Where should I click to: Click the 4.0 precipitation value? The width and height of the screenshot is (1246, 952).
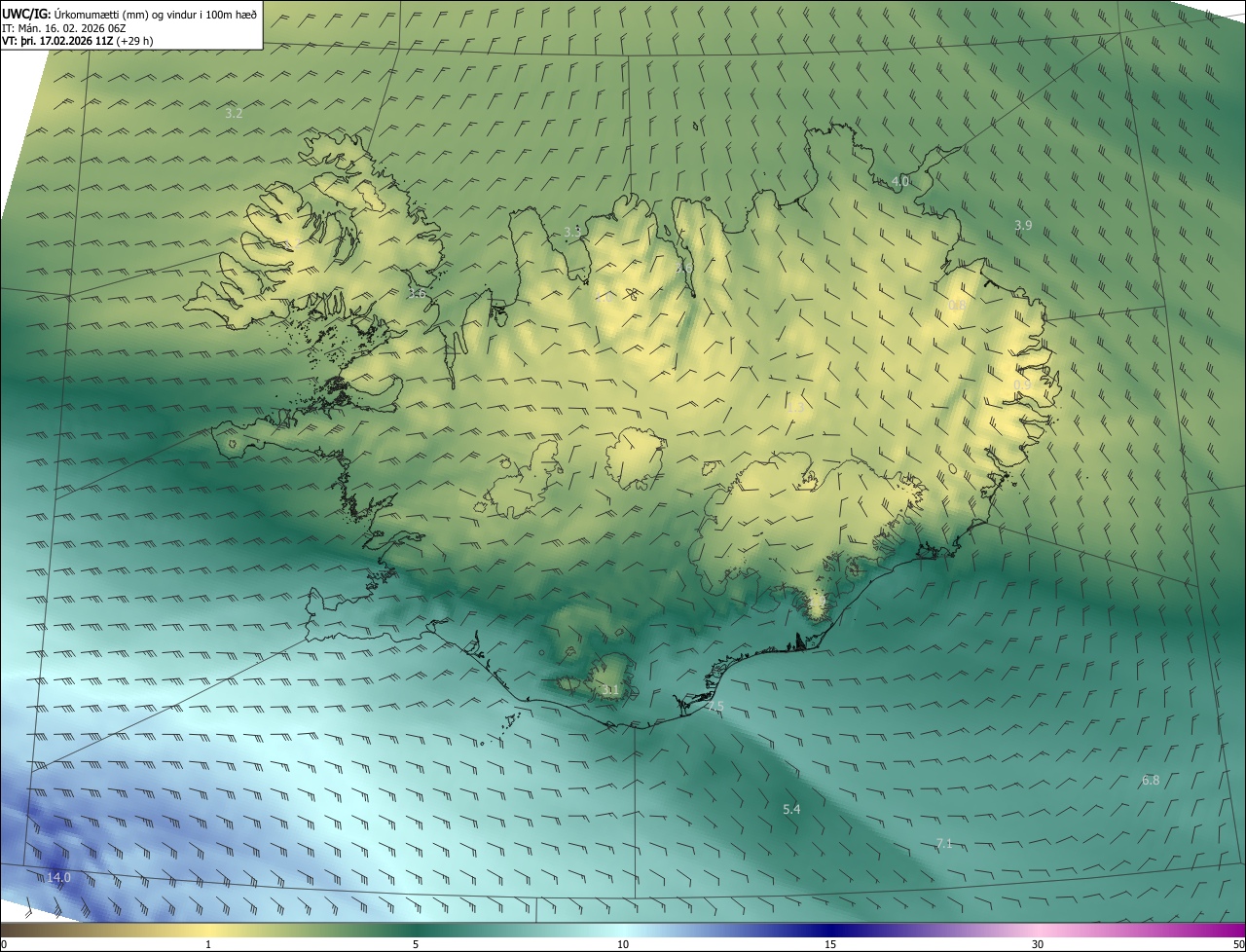(x=900, y=181)
